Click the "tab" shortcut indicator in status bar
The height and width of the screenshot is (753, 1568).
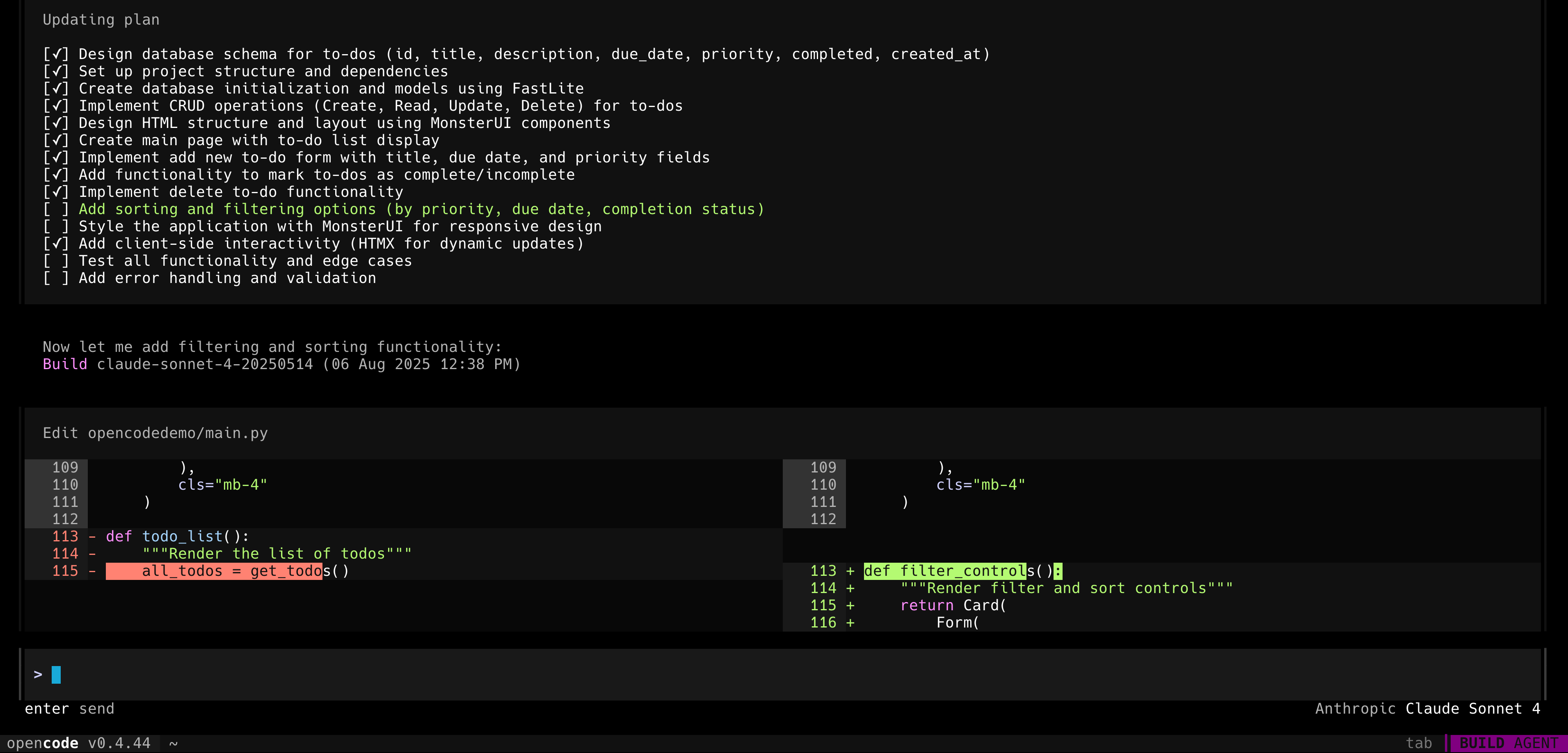click(x=1420, y=743)
